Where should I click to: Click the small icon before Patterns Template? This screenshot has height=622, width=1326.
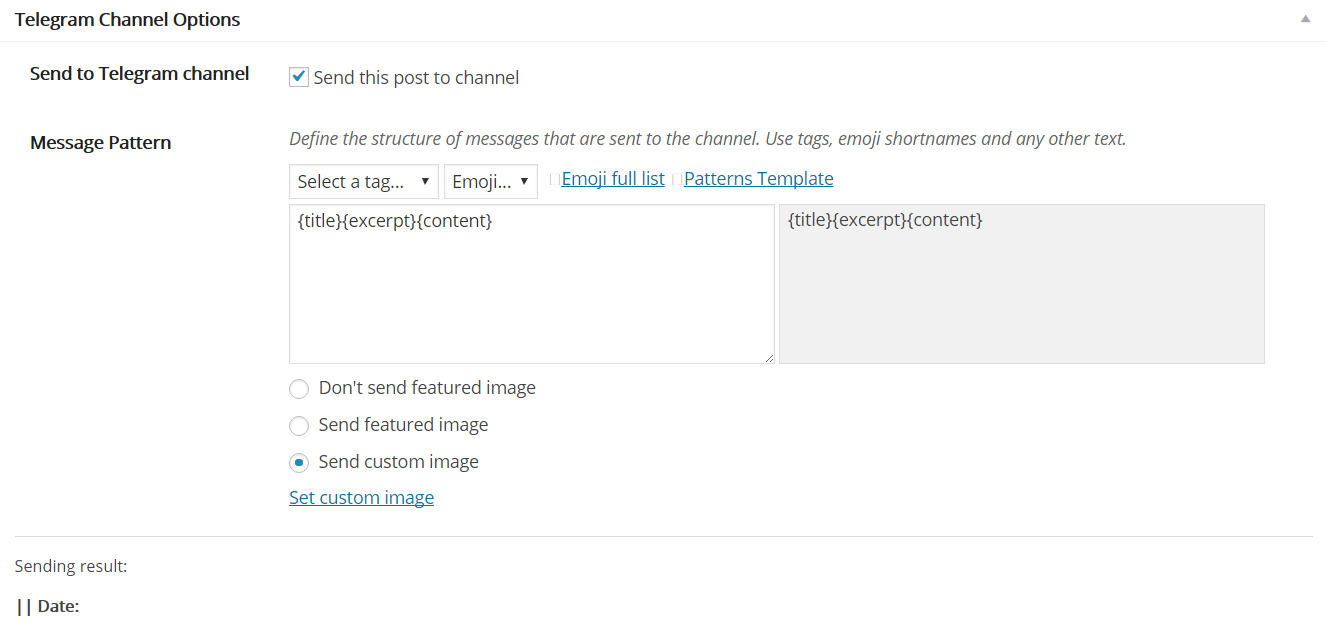677,180
